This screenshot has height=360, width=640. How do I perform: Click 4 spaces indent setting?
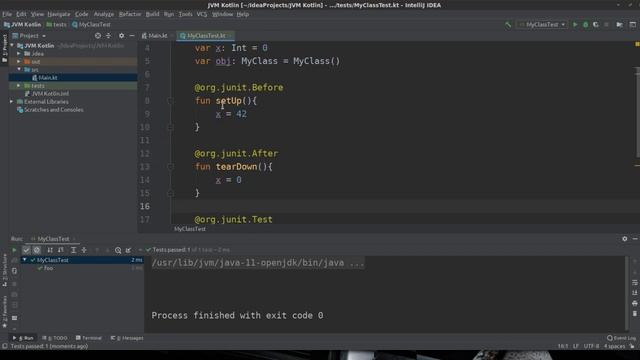[614, 346]
